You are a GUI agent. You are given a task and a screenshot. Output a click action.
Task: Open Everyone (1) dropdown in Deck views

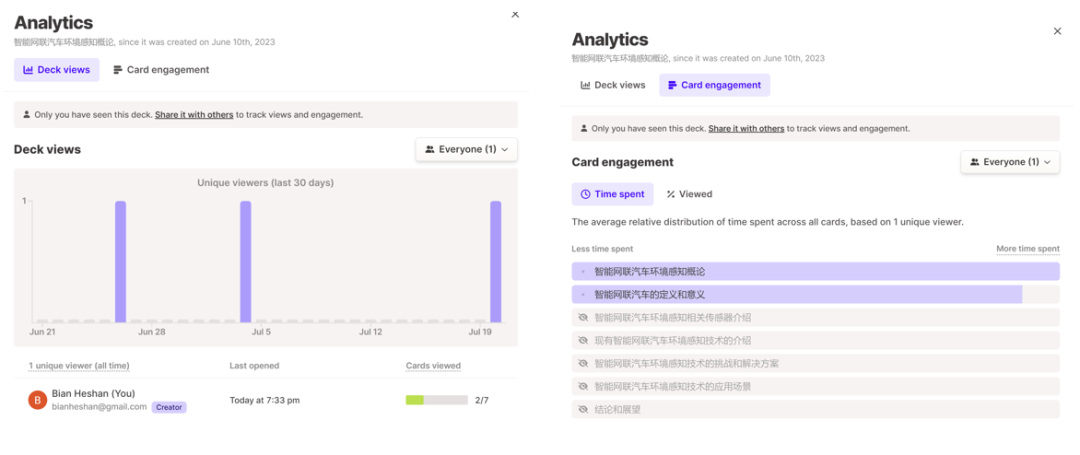coord(466,150)
